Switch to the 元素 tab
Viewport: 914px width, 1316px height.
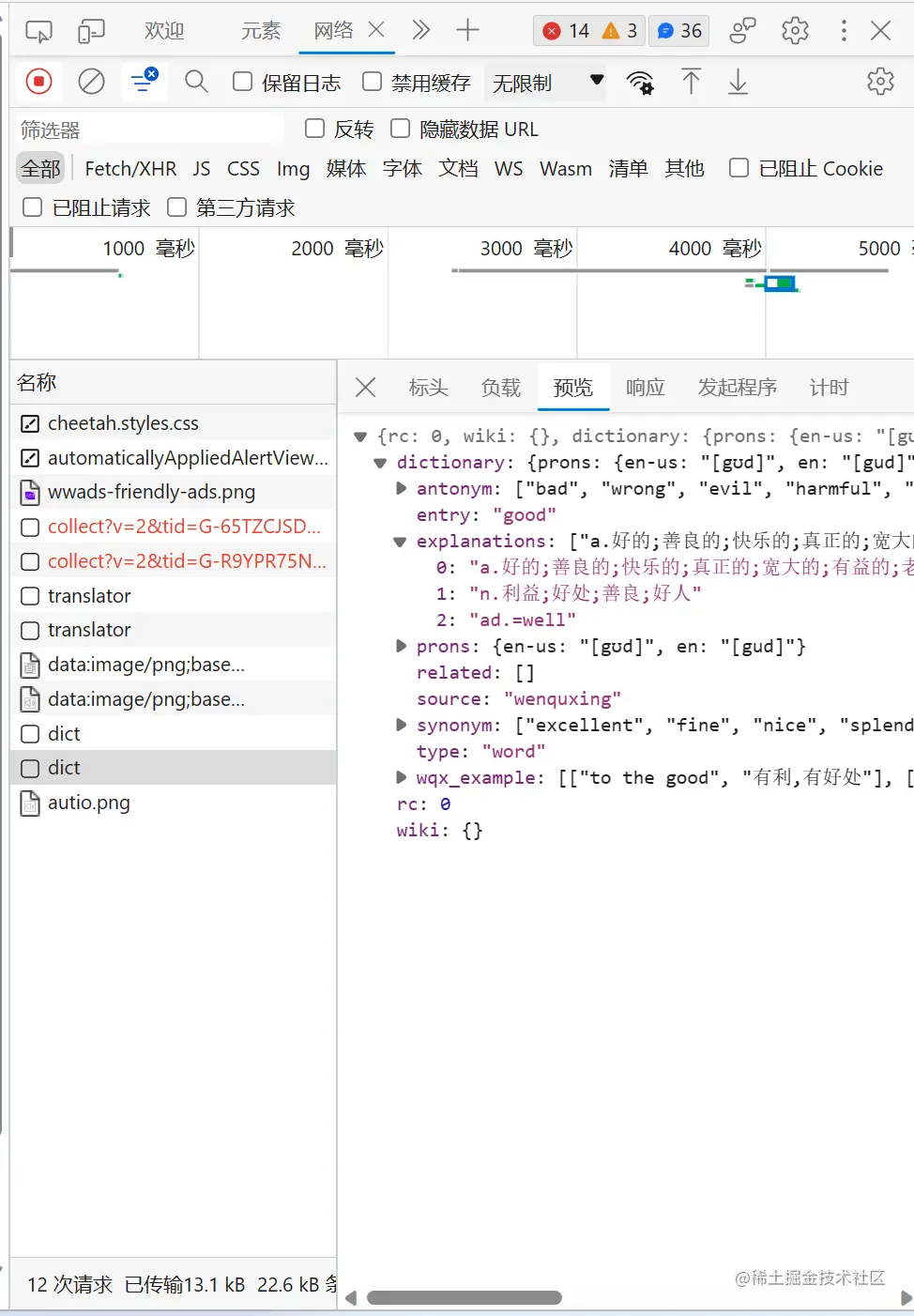[x=261, y=31]
